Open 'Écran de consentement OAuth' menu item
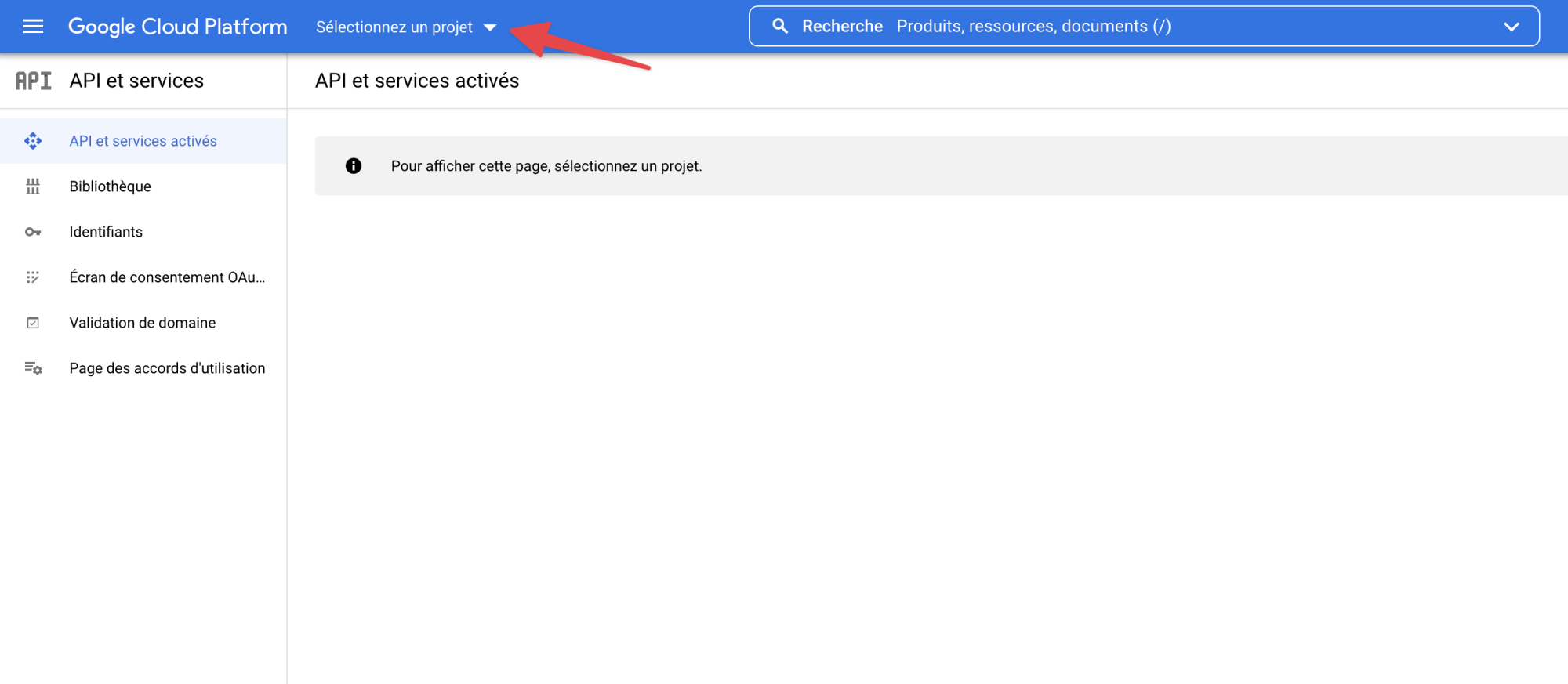1568x684 pixels. tap(167, 277)
